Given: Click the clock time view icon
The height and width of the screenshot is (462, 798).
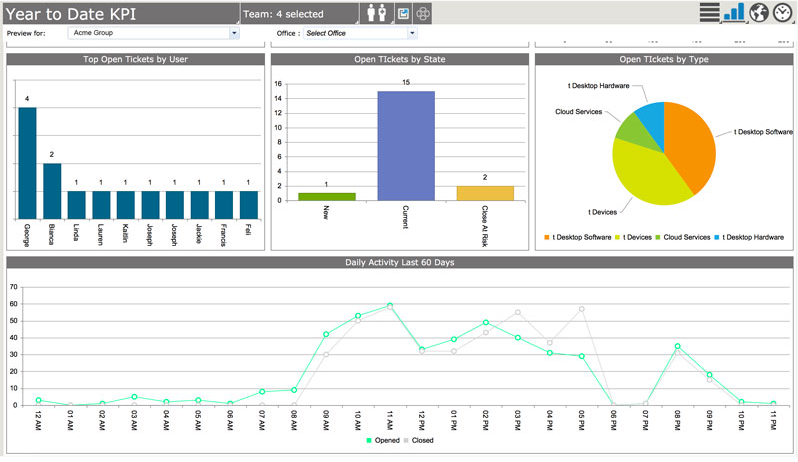Looking at the screenshot, I should coord(783,12).
